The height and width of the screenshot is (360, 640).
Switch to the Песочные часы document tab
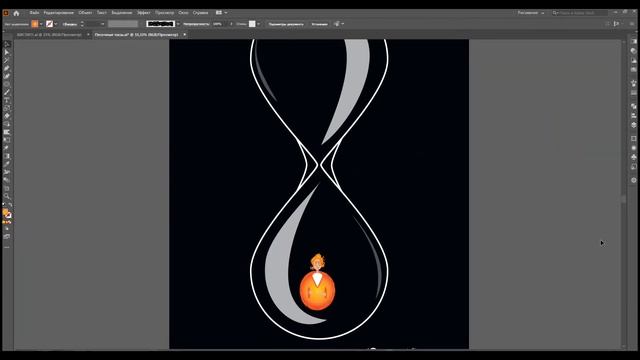[137, 35]
